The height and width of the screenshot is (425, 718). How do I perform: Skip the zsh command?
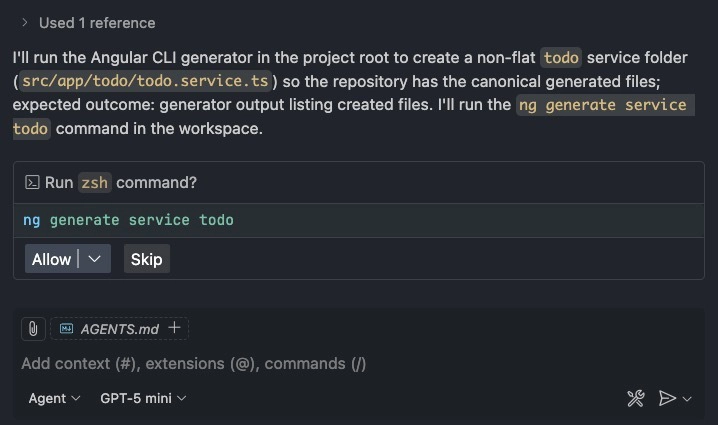click(146, 259)
